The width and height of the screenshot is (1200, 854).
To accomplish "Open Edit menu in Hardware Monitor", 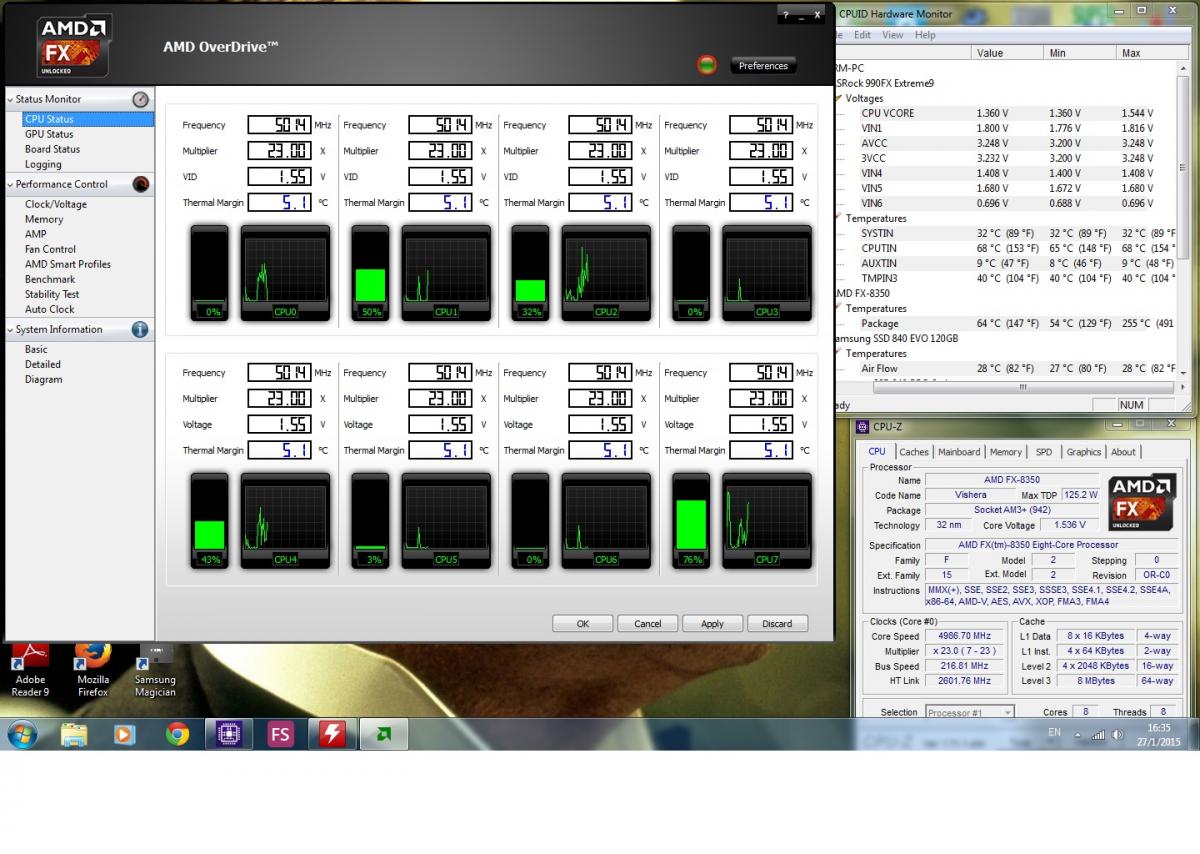I will (862, 34).
